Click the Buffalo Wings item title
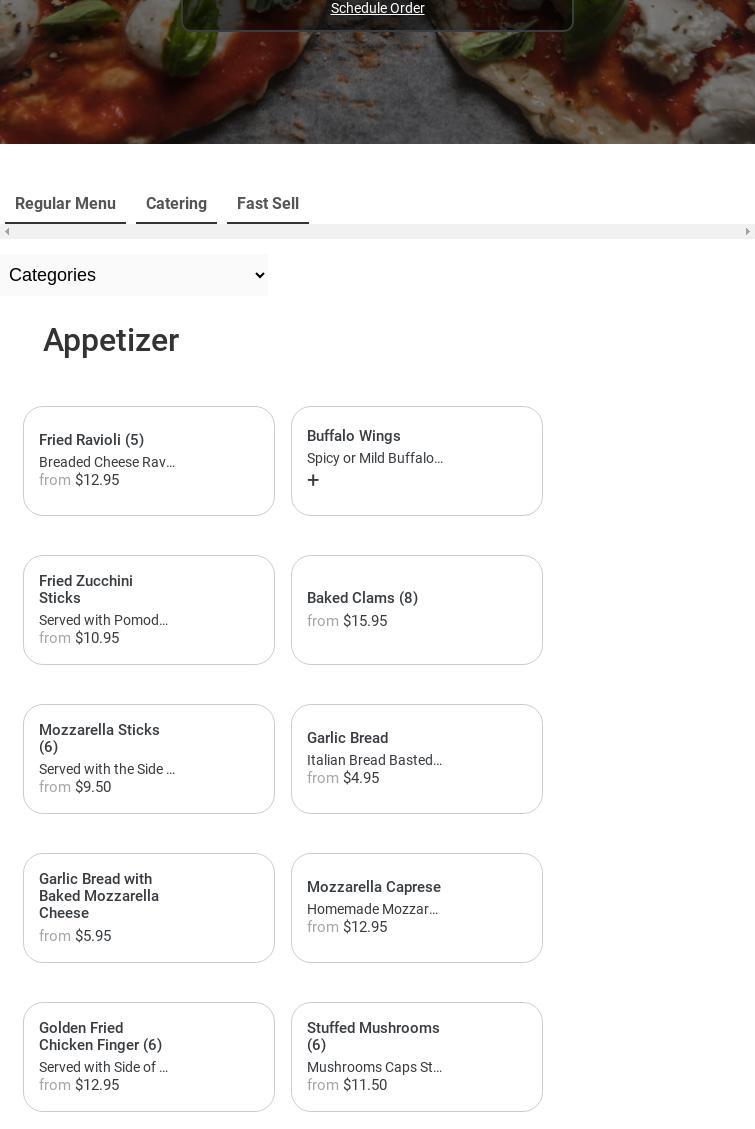Viewport: 755px width, 1129px height. click(x=353, y=436)
